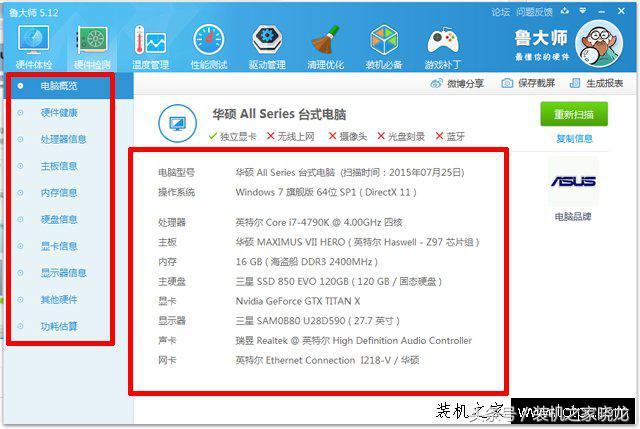Switch to 硬件健康 in the sidebar

point(58,112)
